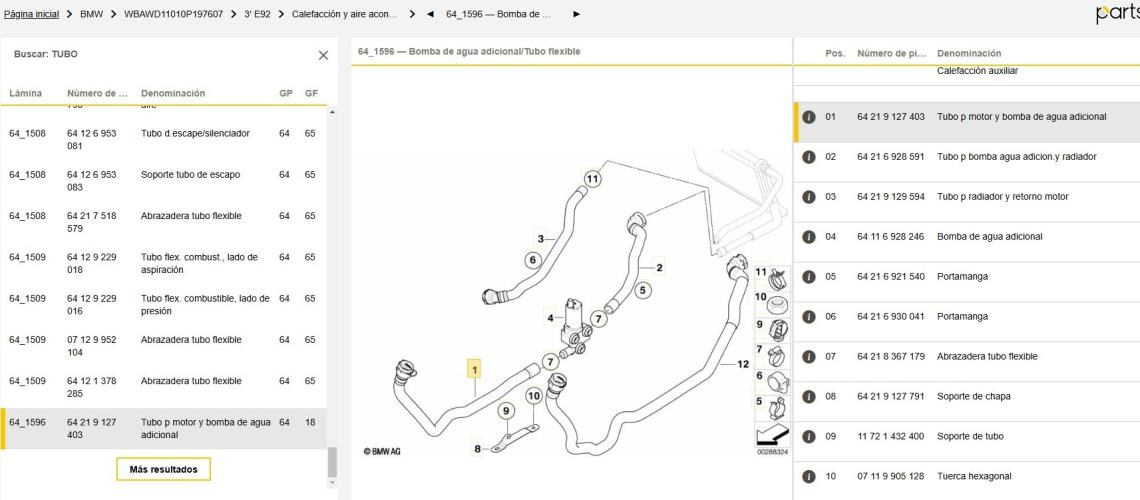This screenshot has height=500, width=1140.
Task: Open BMW breadcrumb
Action: (91, 14)
